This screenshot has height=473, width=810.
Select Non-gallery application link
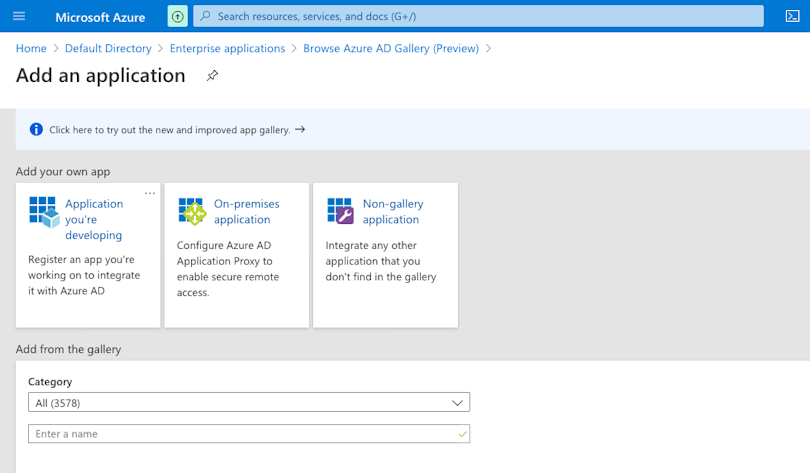click(393, 212)
